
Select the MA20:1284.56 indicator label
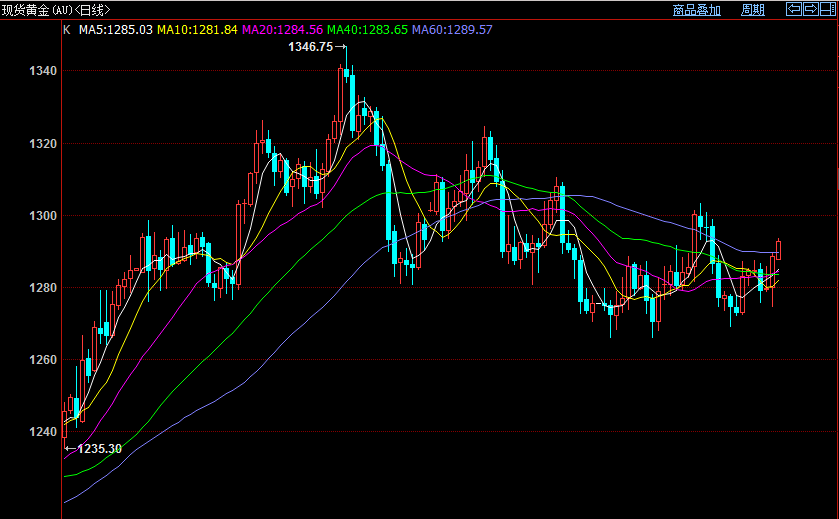point(282,30)
